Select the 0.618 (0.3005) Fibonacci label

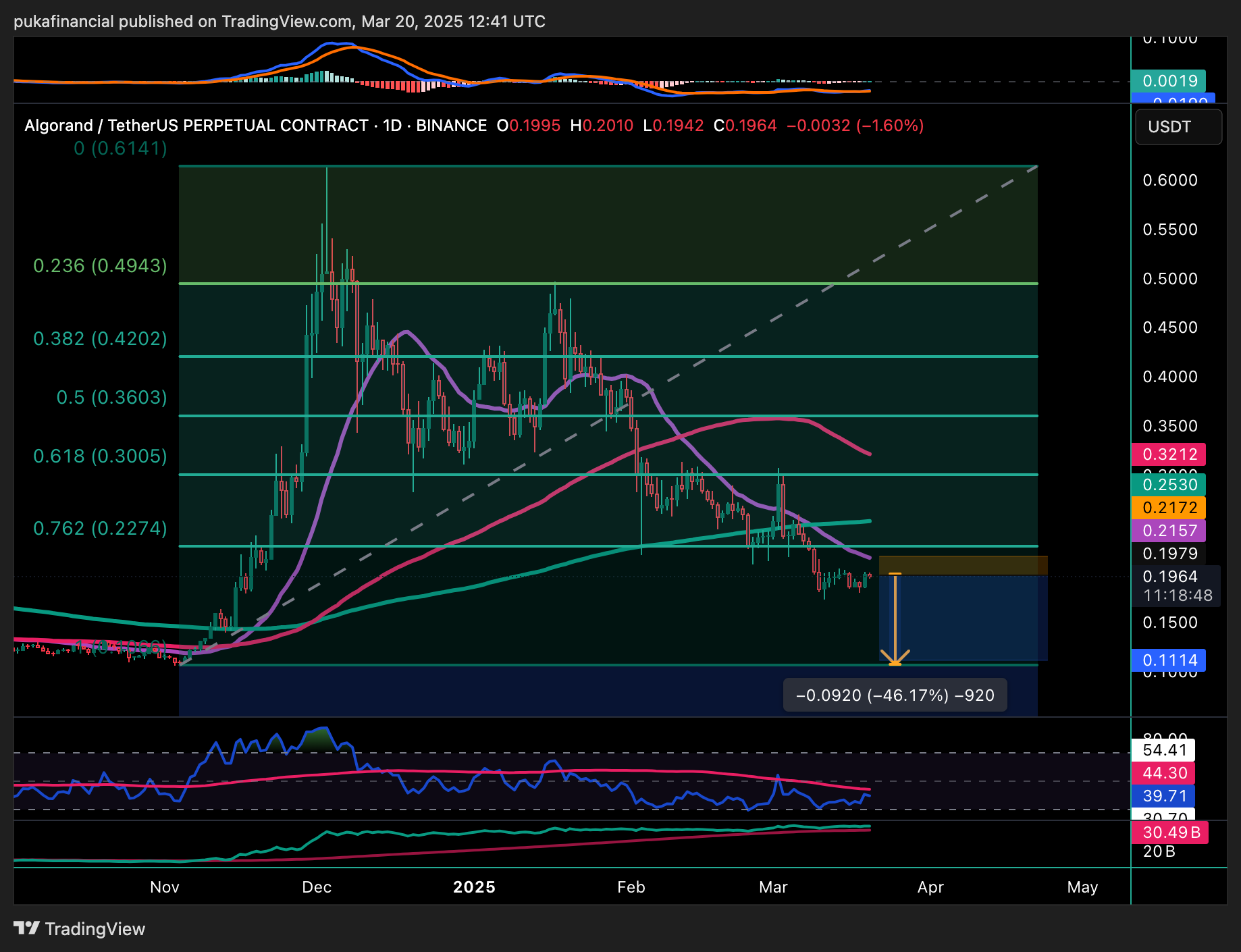point(100,456)
